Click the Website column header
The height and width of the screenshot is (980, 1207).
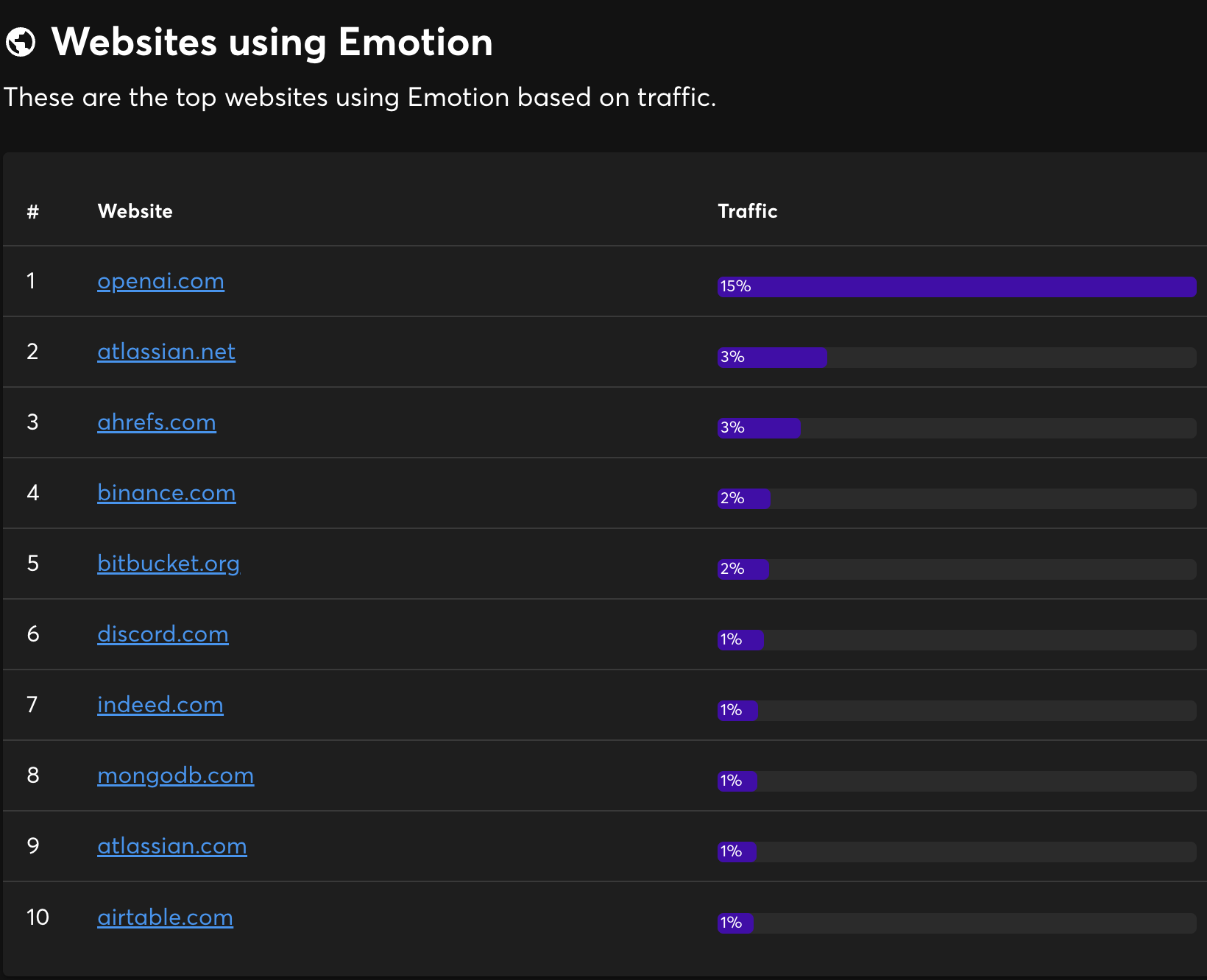point(135,211)
